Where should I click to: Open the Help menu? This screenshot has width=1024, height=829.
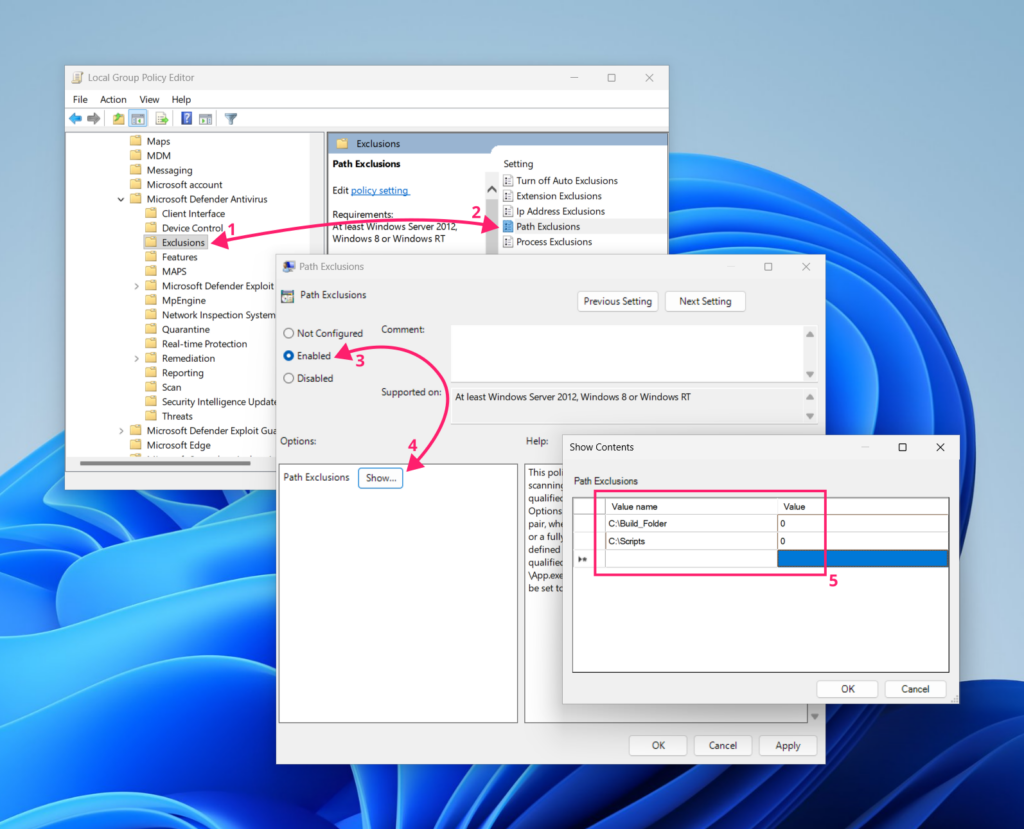pos(181,99)
